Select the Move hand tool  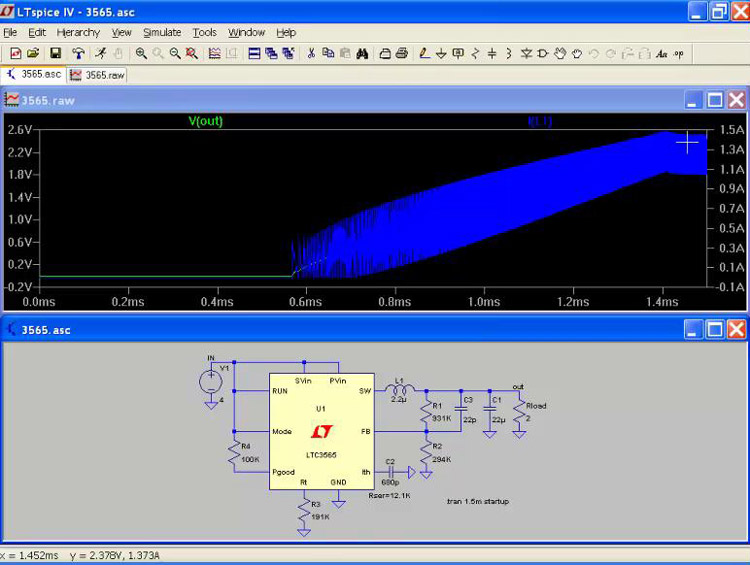[560, 54]
